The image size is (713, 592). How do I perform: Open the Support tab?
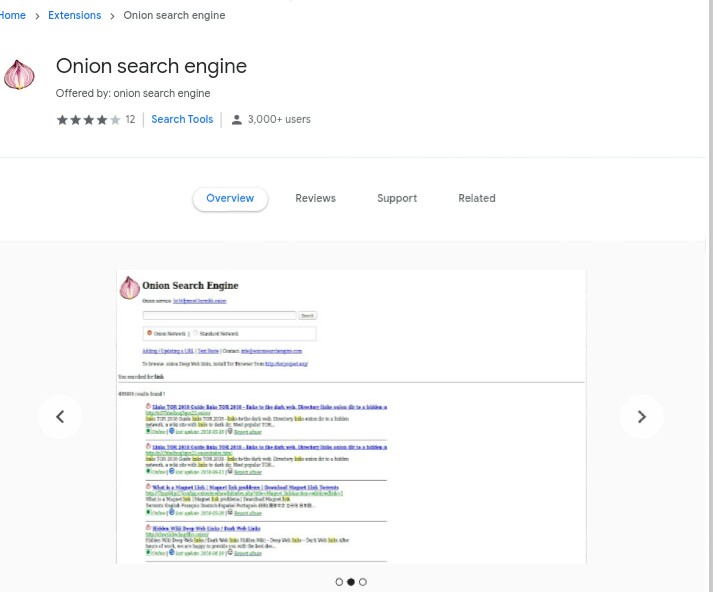pyautogui.click(x=397, y=199)
